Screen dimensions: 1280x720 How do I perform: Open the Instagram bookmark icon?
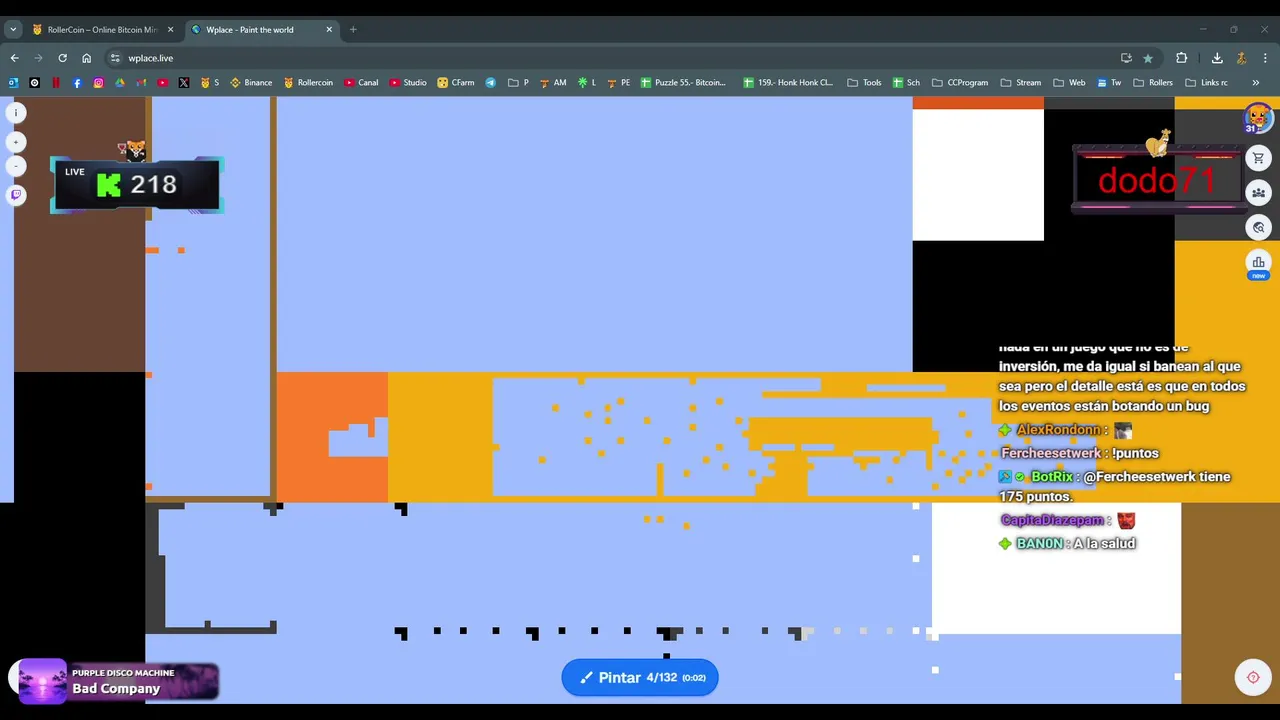pos(98,83)
